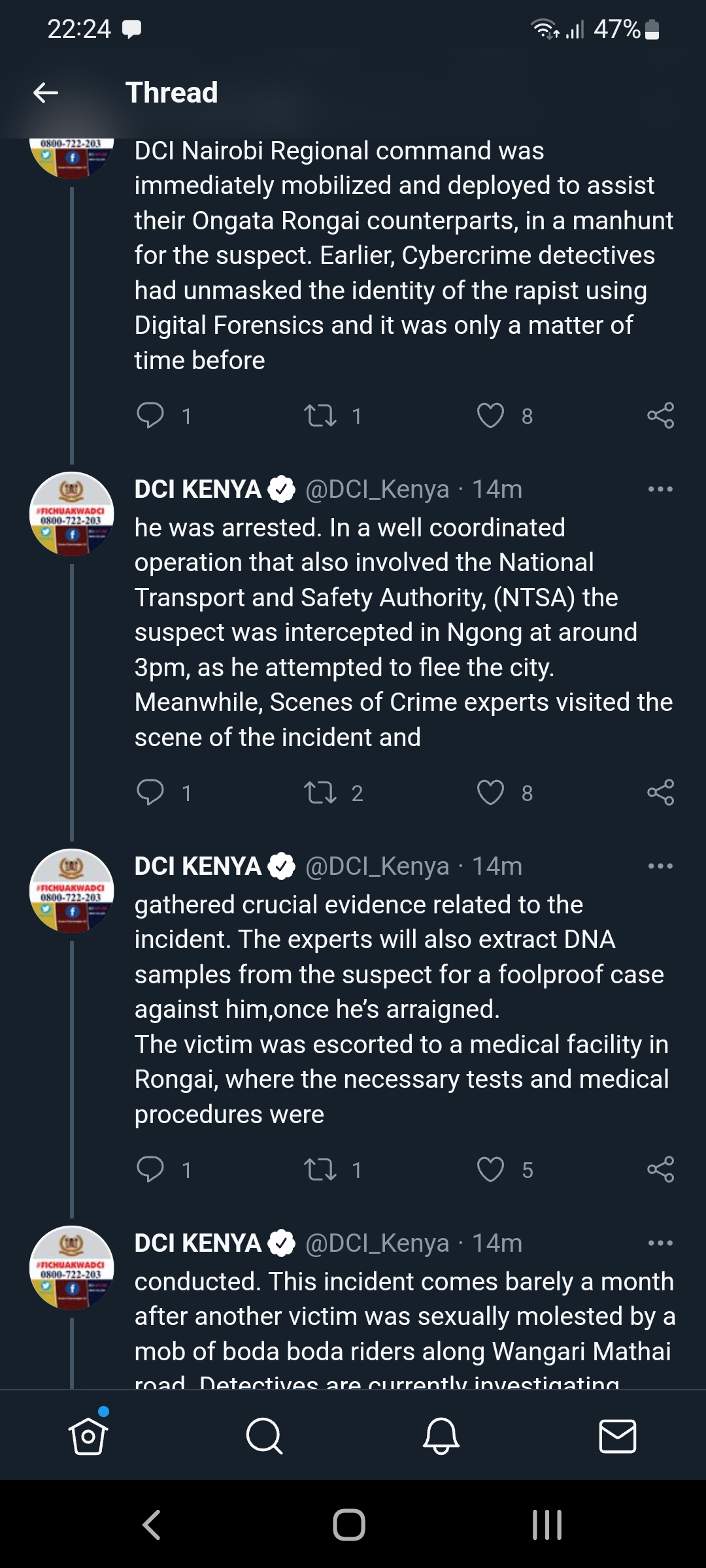Retweet the 'he was arrested' tweet
Viewport: 706px width, 1568px height.
(320, 792)
